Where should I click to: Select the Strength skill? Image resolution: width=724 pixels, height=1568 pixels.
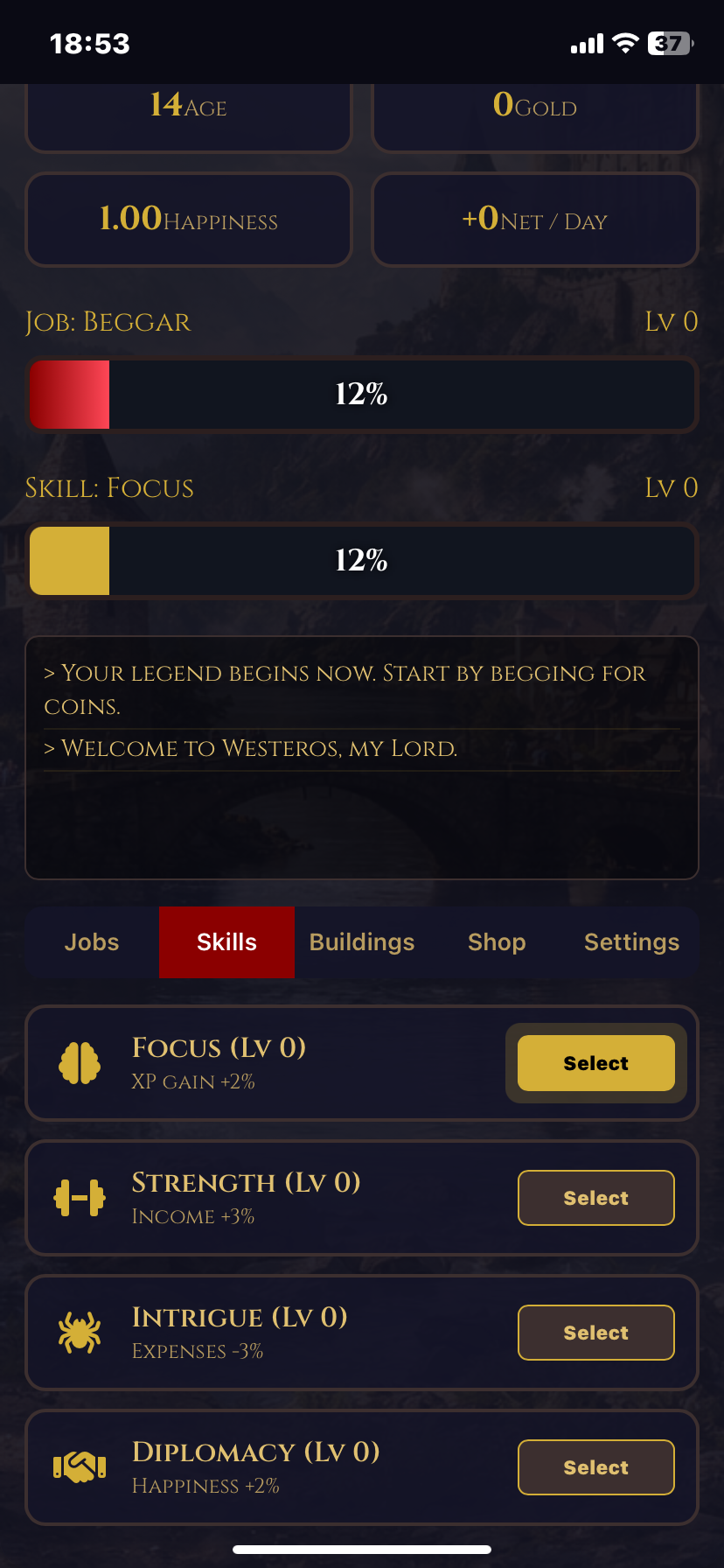(x=596, y=1198)
